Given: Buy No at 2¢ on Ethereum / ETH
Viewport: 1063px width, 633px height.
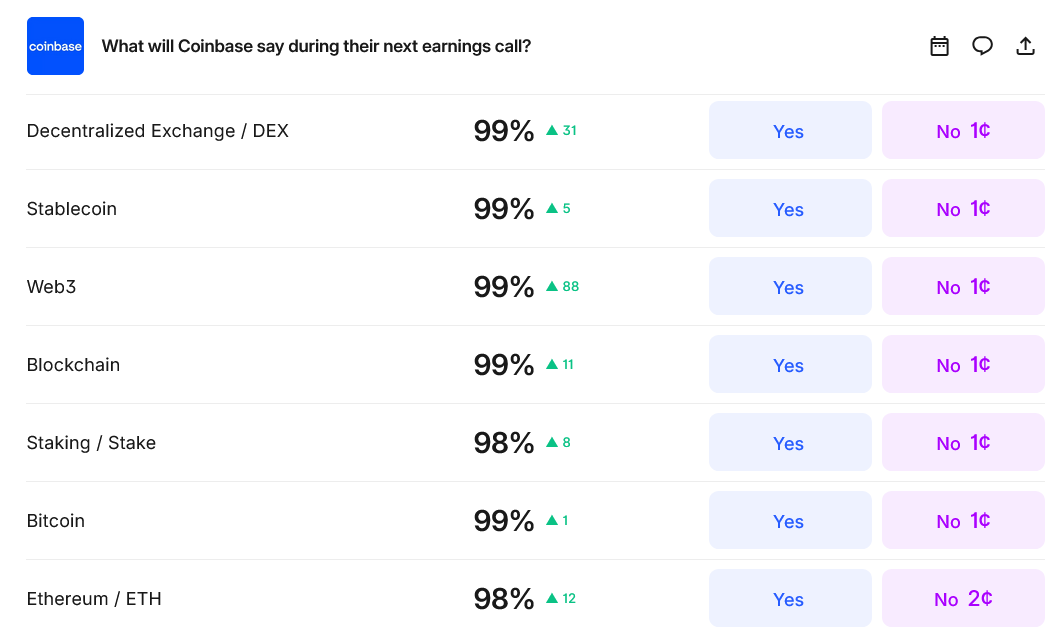Looking at the screenshot, I should [962, 598].
